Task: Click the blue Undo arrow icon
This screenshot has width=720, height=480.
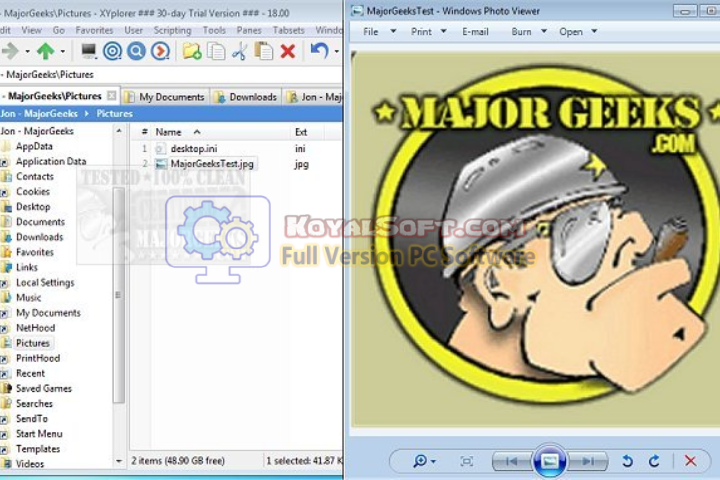Action: [x=320, y=51]
